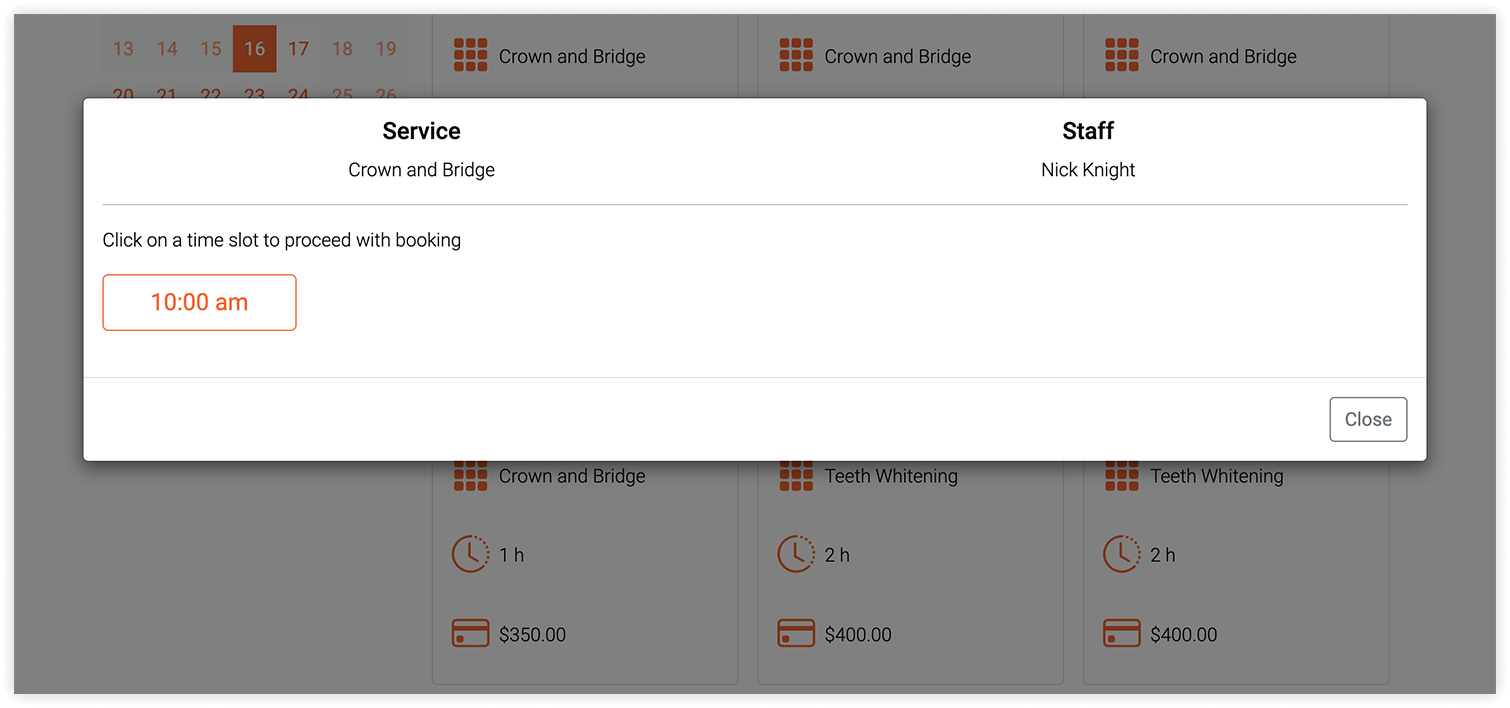The image size is (1510, 708).
Task: Click the $350.00 price text
Action: point(533,635)
